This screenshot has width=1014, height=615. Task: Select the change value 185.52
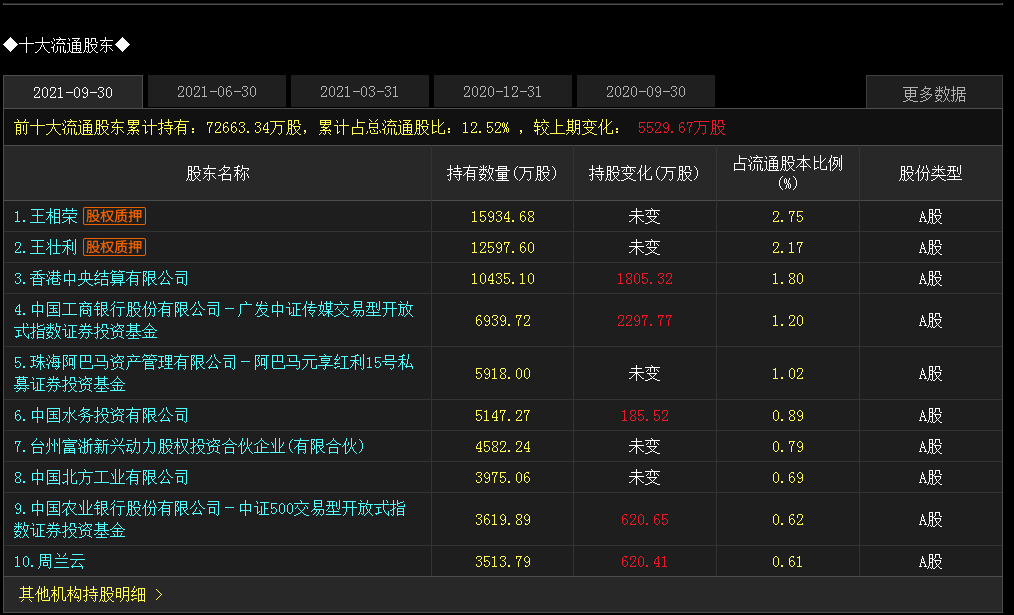coord(645,416)
